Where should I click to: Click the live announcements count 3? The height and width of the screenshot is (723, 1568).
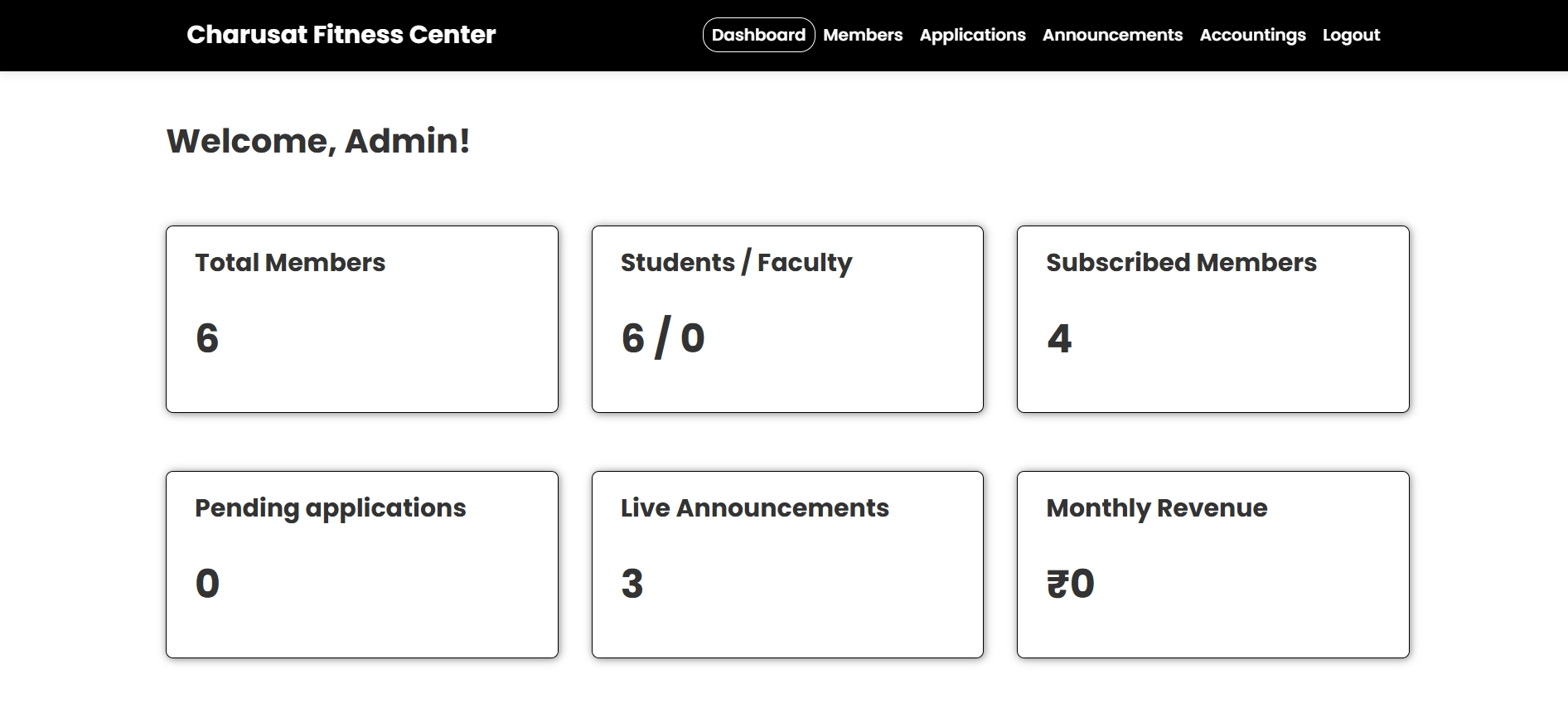[632, 584]
